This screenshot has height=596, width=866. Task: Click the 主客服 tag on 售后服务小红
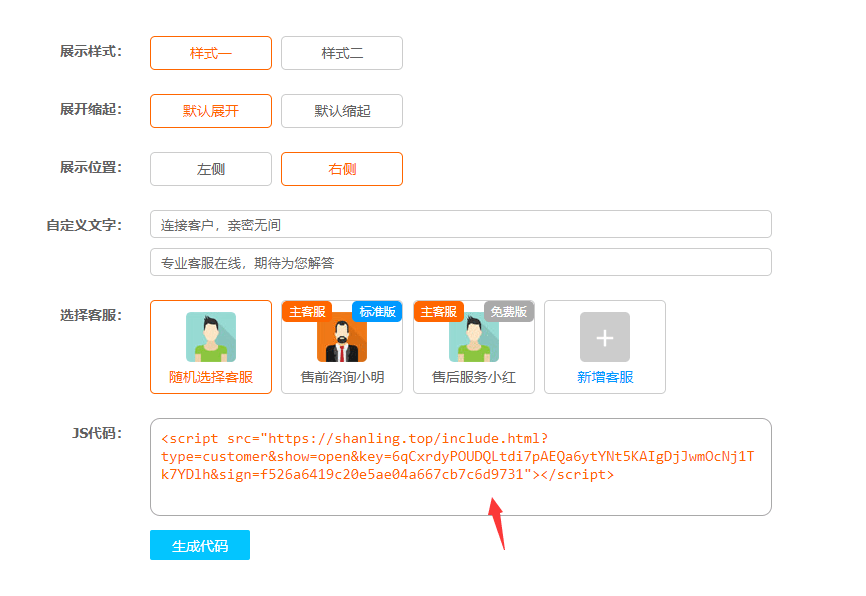(x=439, y=312)
